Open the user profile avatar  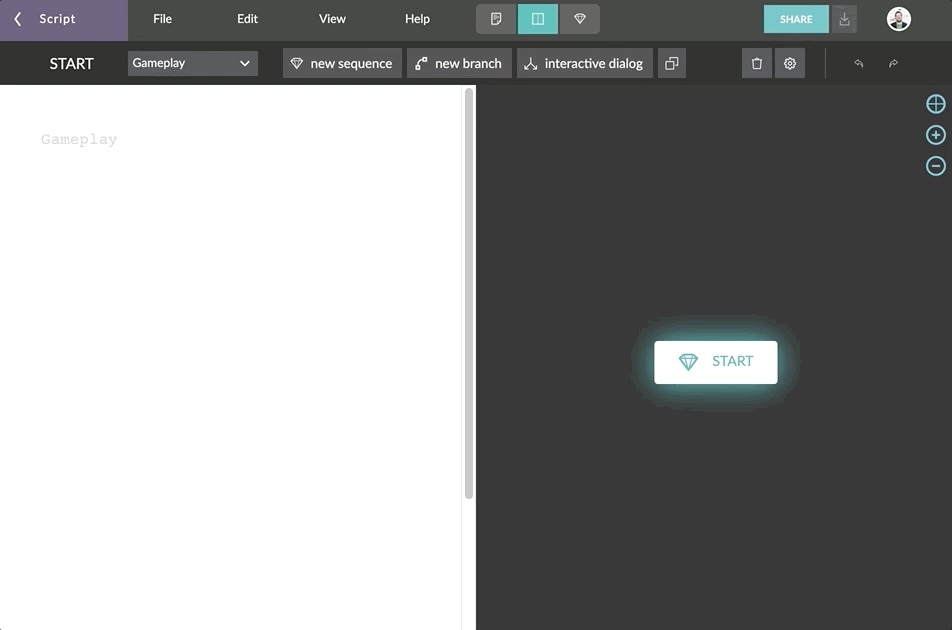pos(899,19)
